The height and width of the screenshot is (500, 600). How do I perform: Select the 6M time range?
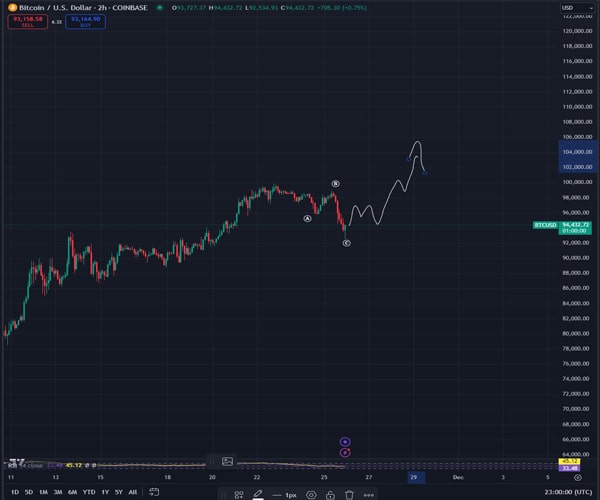(x=72, y=492)
